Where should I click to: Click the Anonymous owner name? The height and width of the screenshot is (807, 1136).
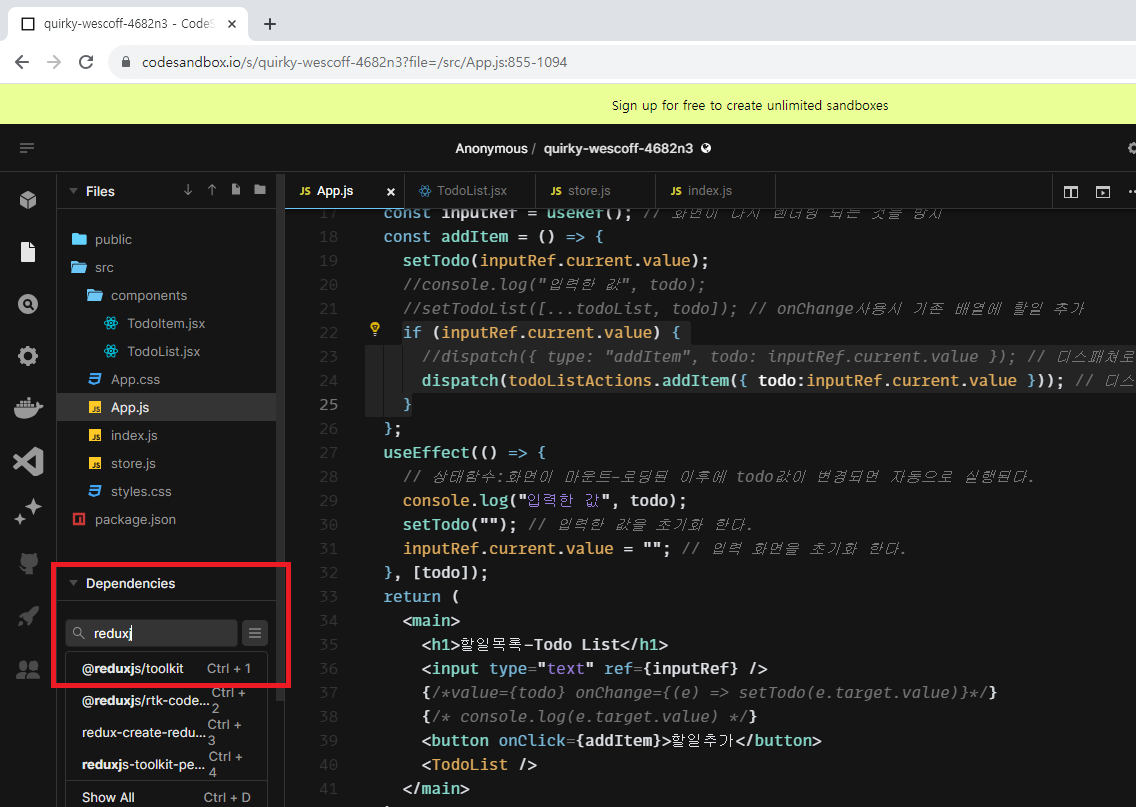491,149
